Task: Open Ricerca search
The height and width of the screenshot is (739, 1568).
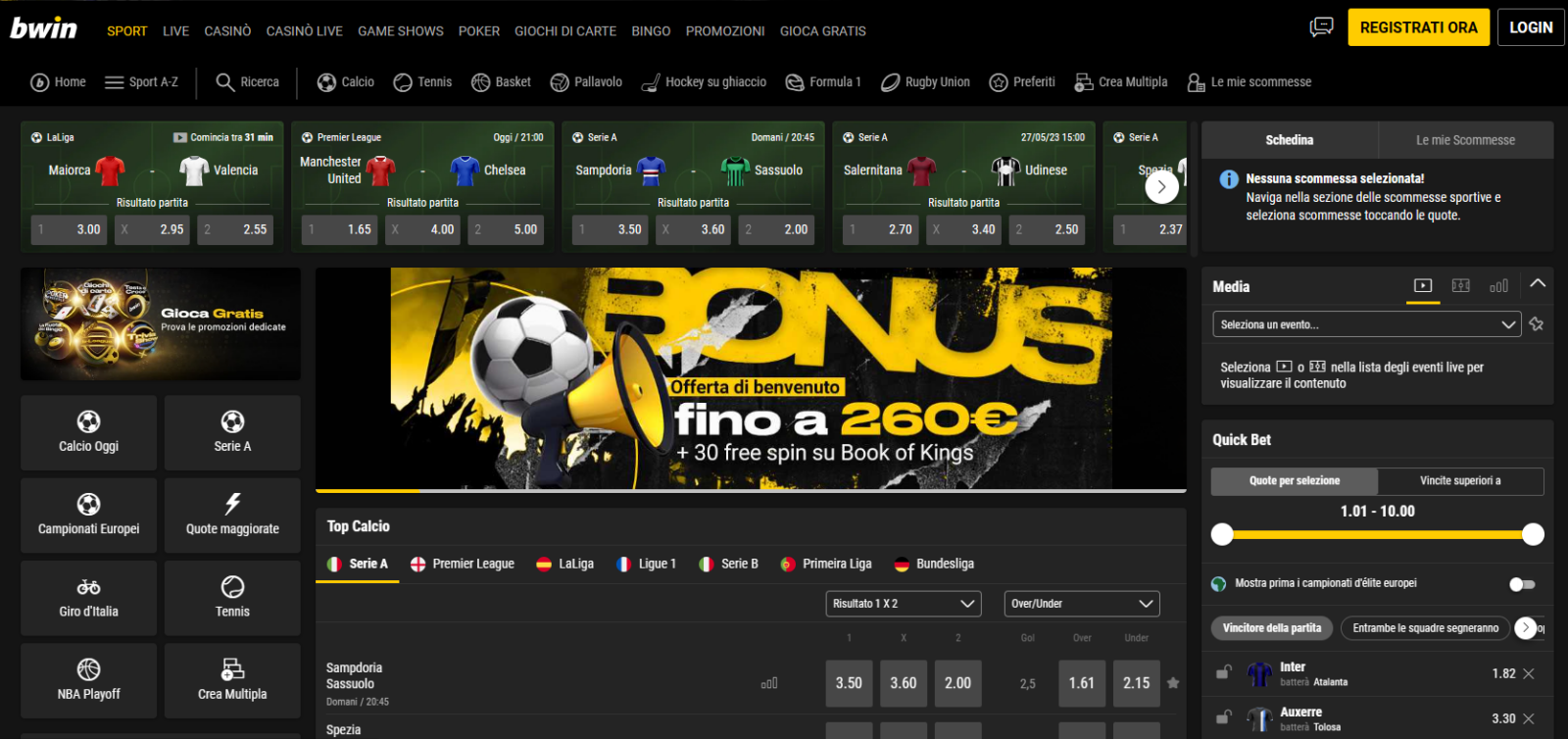Action: [248, 82]
